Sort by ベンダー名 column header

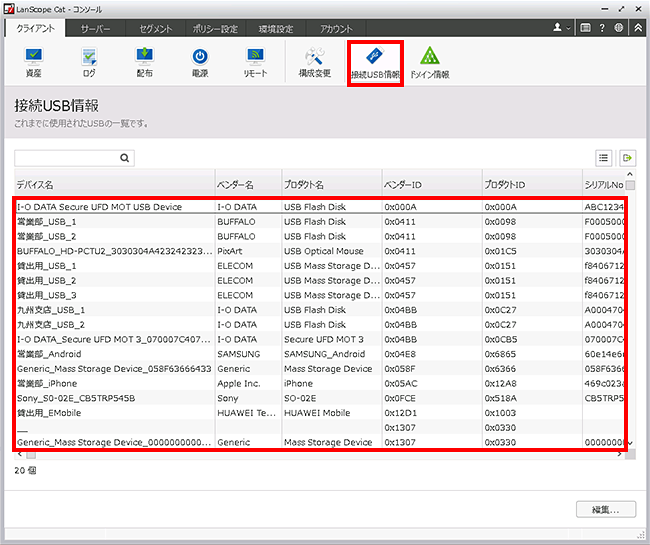(x=248, y=185)
